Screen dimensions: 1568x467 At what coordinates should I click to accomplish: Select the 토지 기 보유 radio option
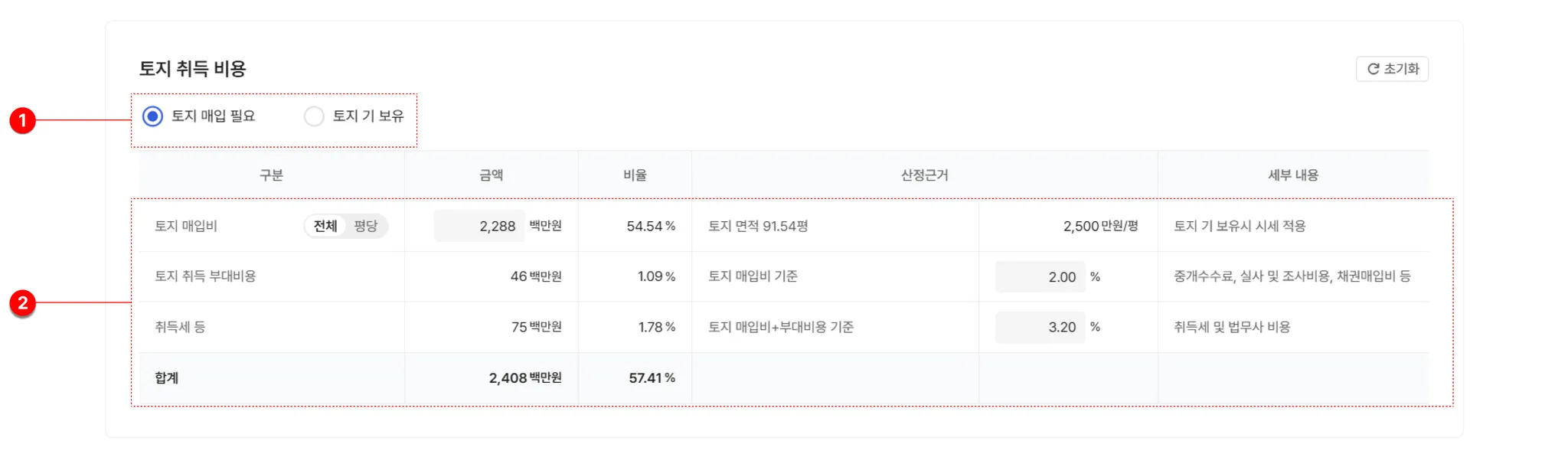point(315,116)
